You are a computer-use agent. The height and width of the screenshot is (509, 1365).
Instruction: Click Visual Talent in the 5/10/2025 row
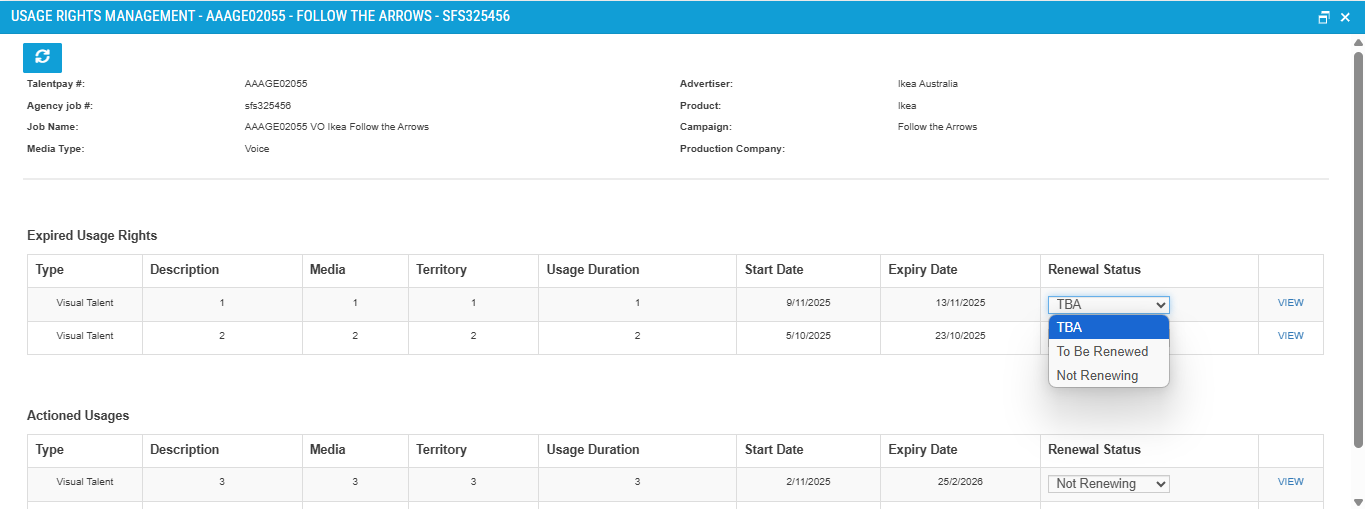pos(85,336)
